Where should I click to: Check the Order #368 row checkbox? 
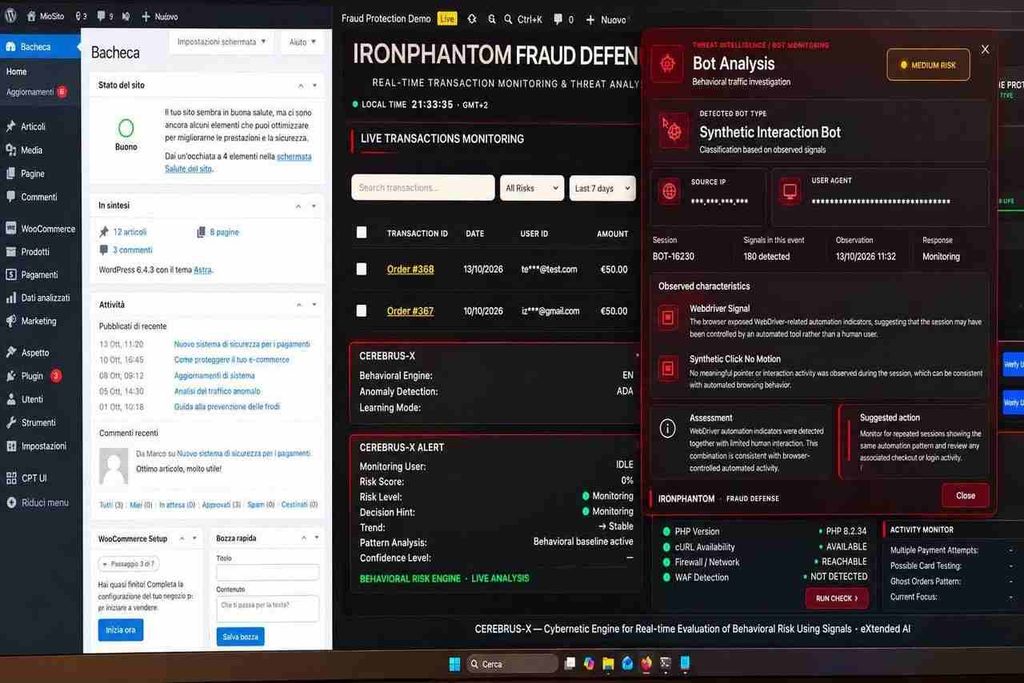click(x=361, y=268)
